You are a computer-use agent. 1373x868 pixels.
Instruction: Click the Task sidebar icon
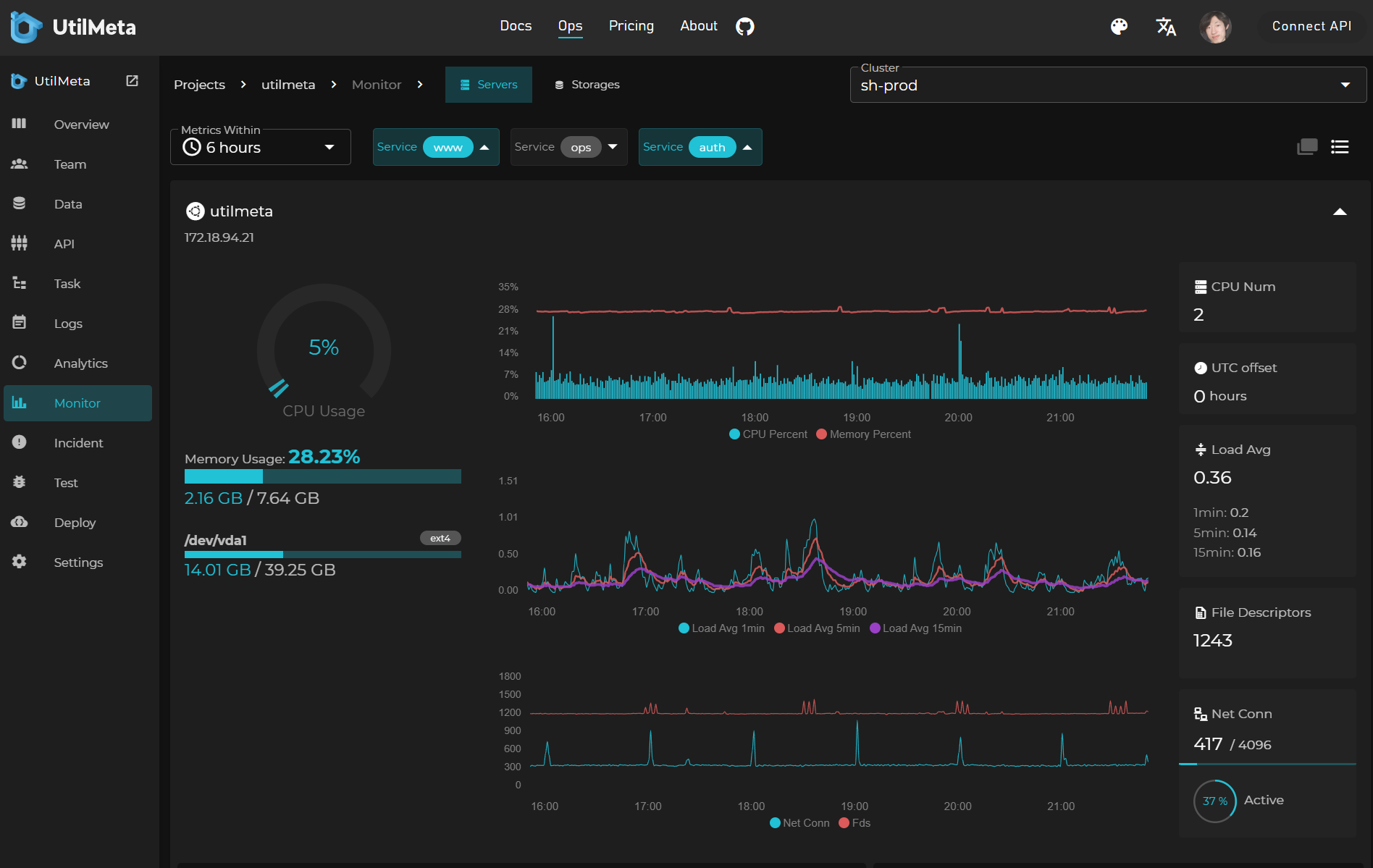click(20, 283)
